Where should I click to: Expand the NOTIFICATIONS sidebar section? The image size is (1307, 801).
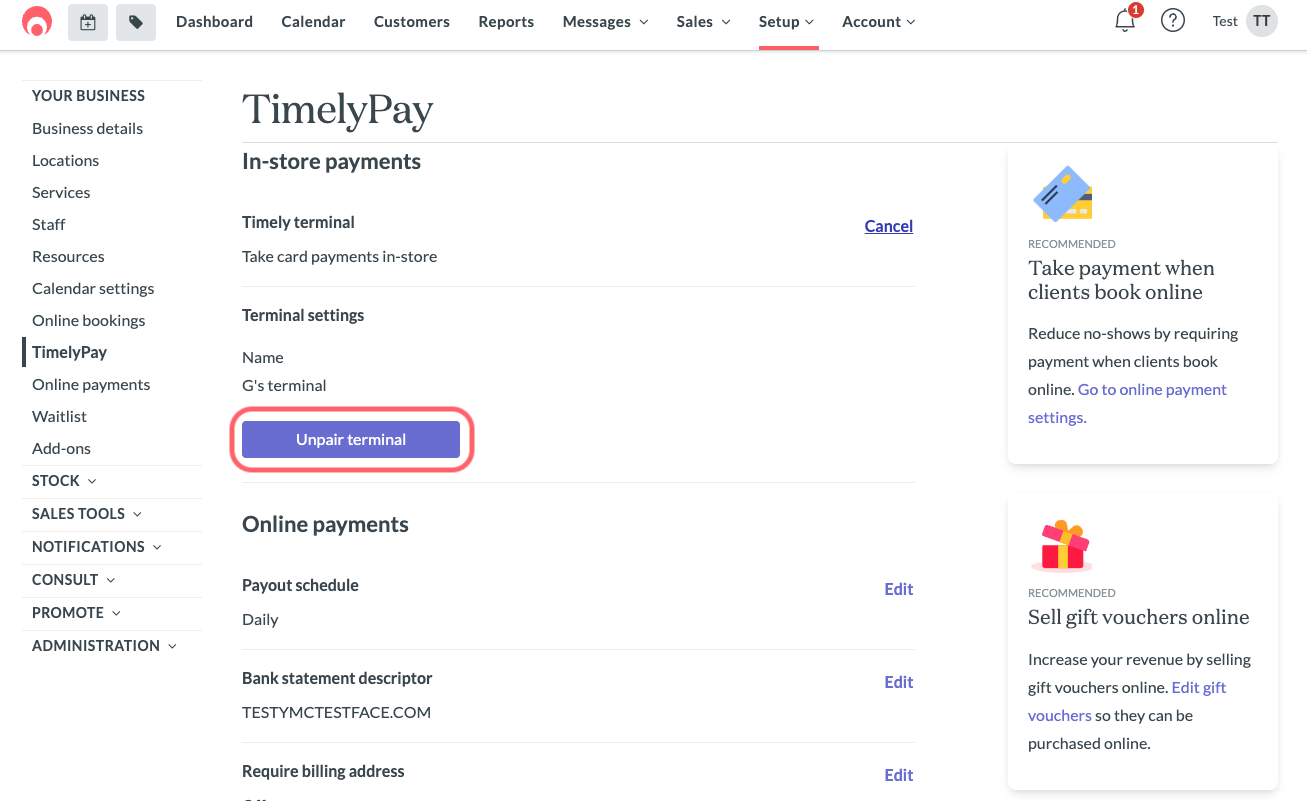(97, 547)
